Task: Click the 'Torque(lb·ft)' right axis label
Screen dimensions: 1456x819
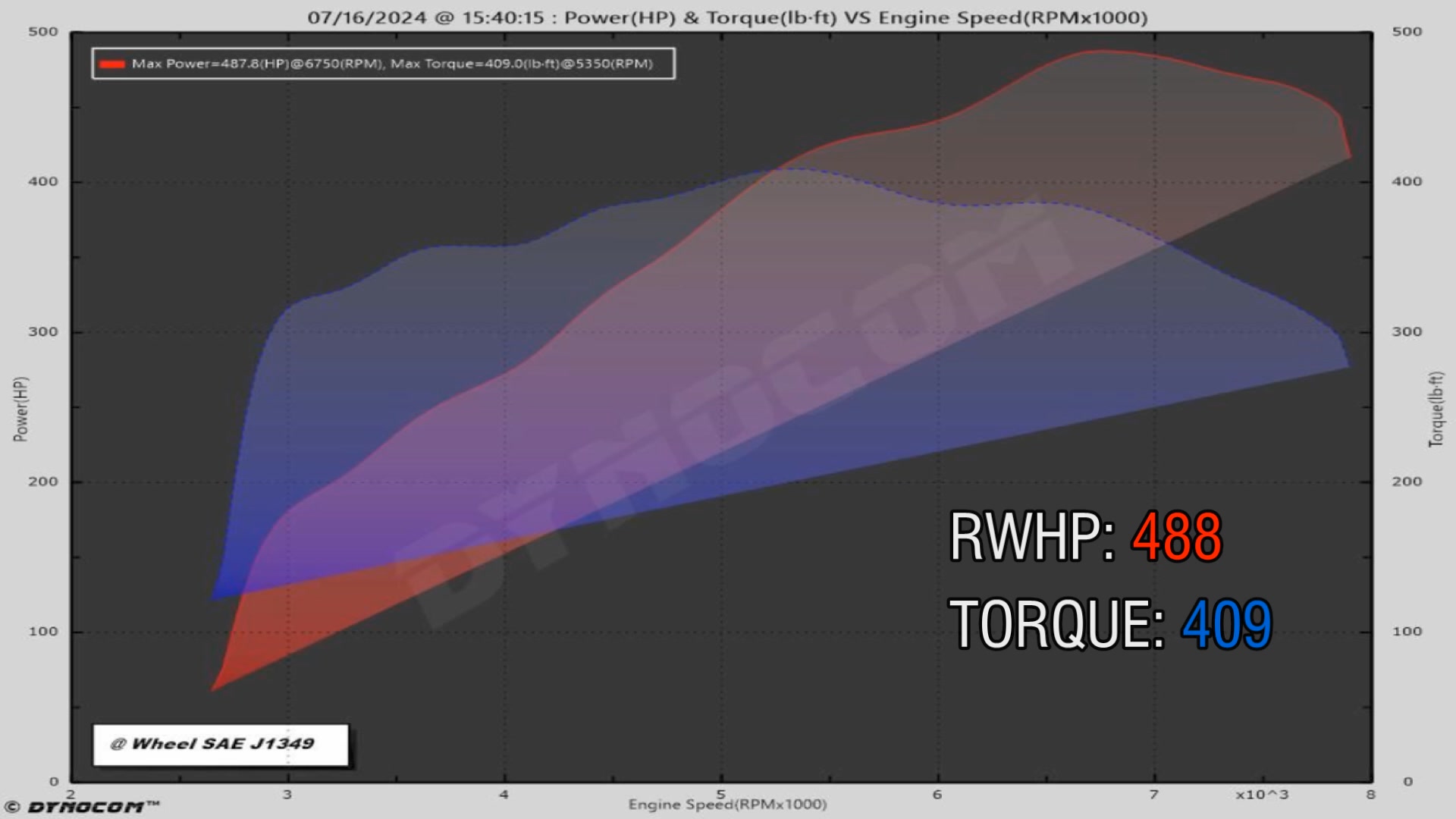Action: tap(1436, 409)
